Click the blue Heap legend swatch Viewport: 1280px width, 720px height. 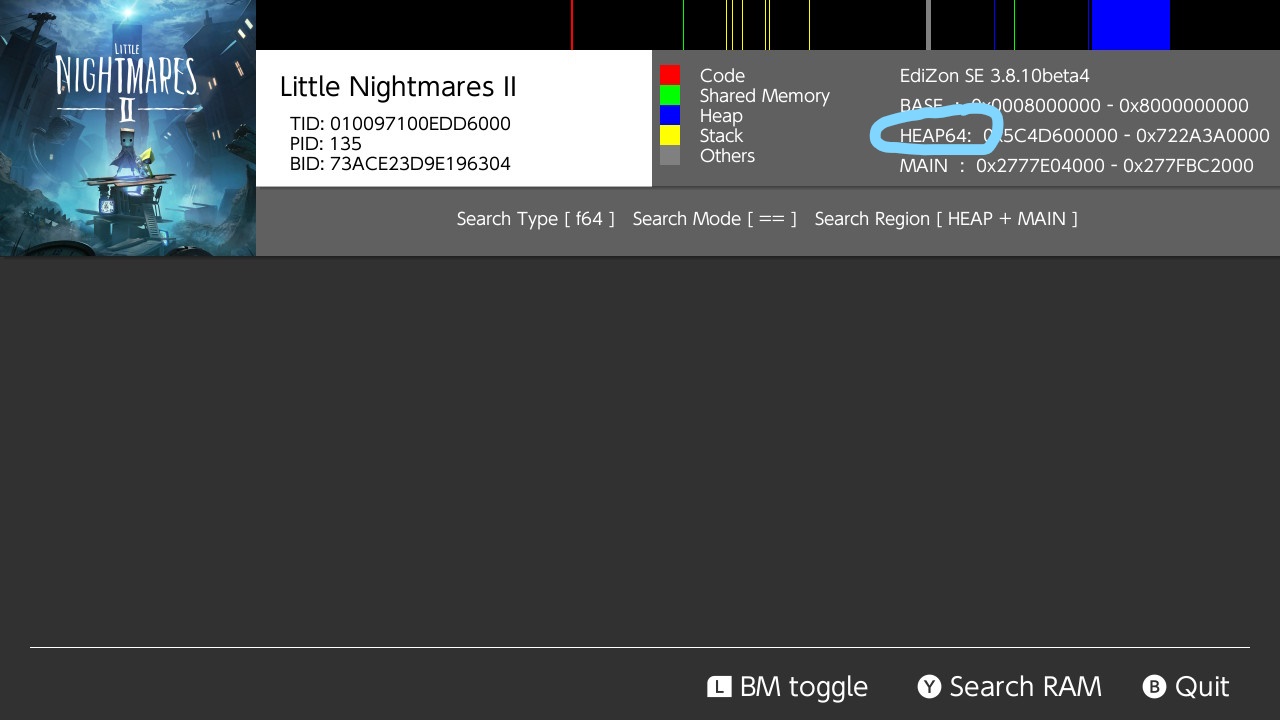pyautogui.click(x=670, y=115)
